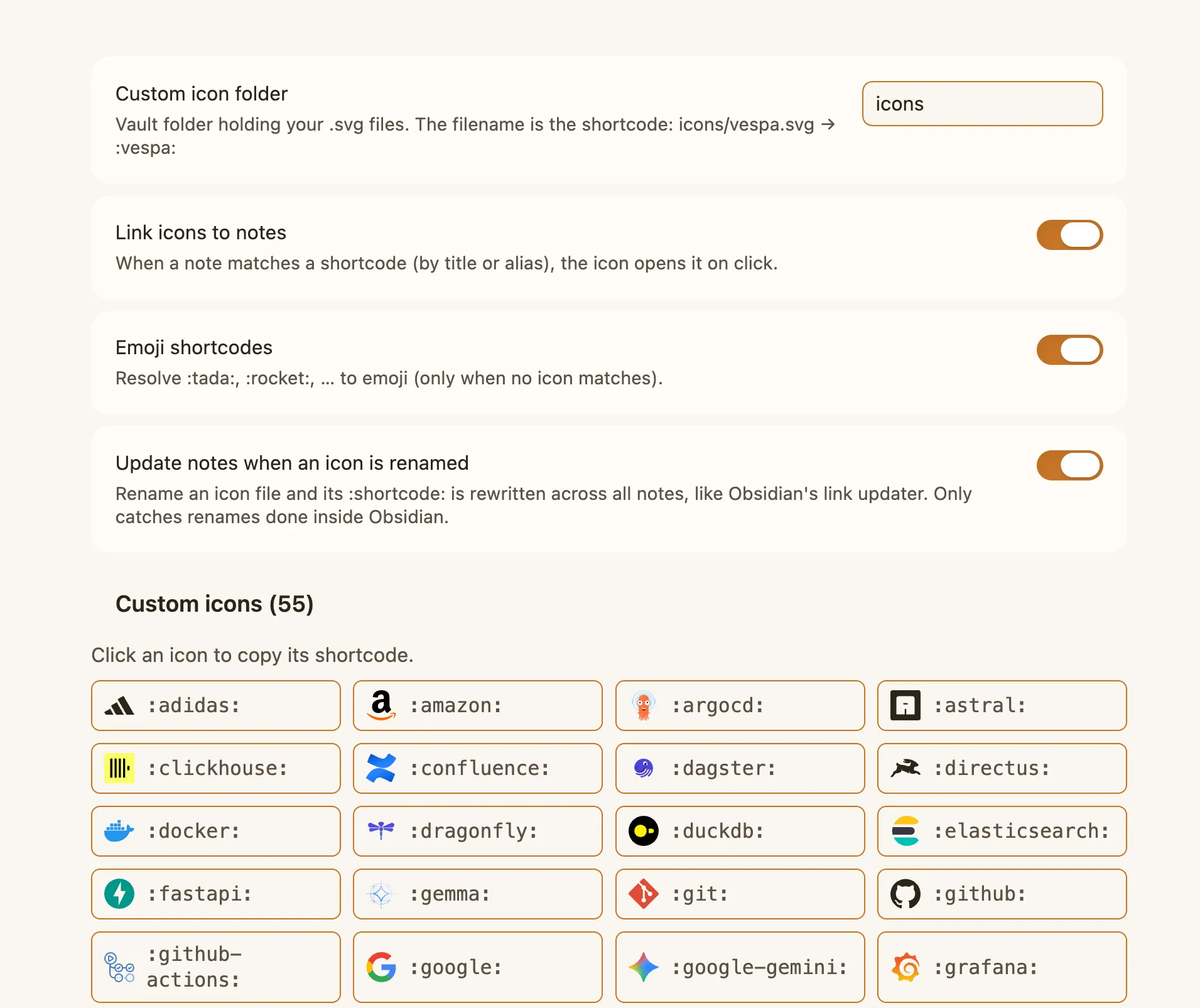Image resolution: width=1200 pixels, height=1008 pixels.
Task: Copy the :dragonfly: shortcode text
Action: [473, 831]
